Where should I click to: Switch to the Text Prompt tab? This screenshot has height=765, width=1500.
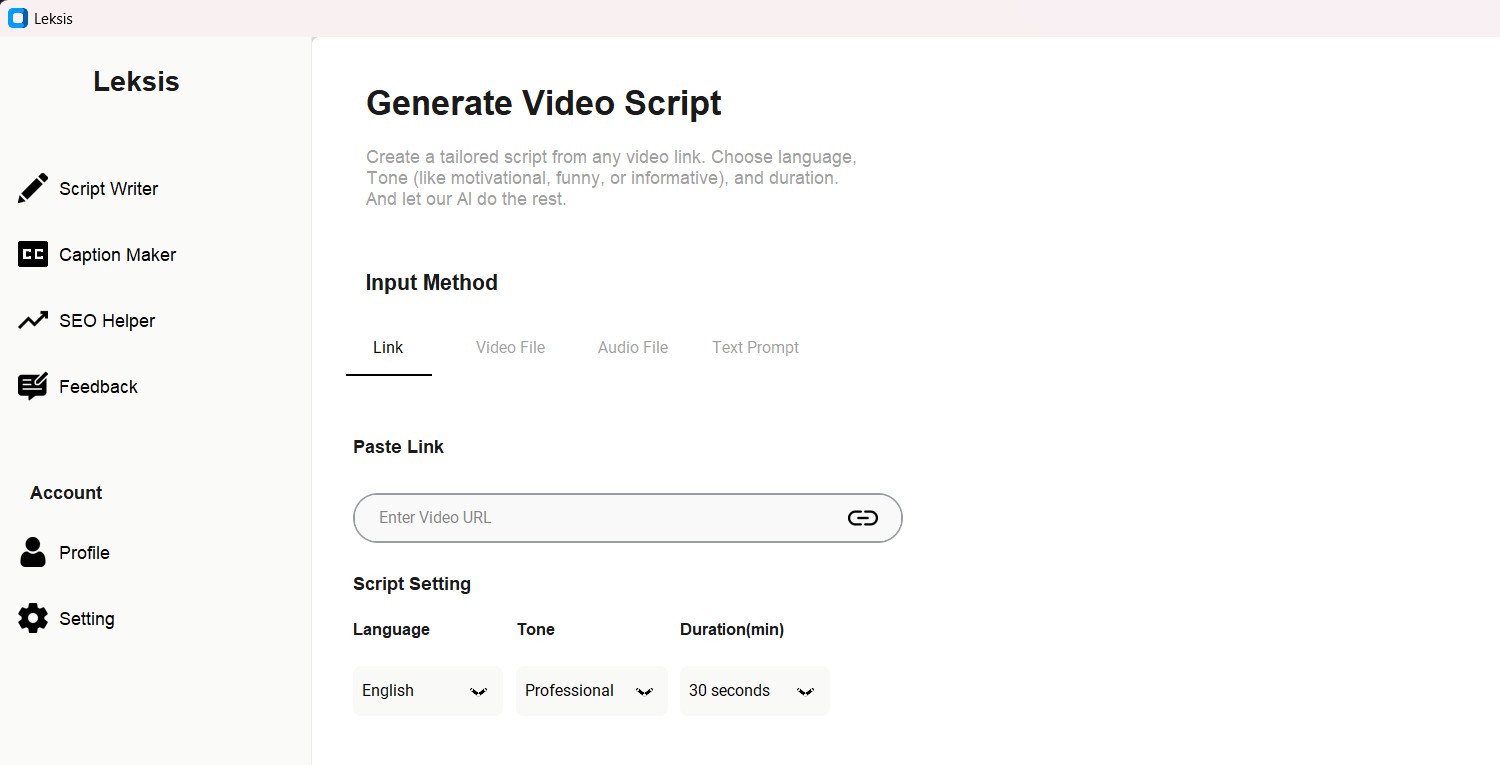755,348
